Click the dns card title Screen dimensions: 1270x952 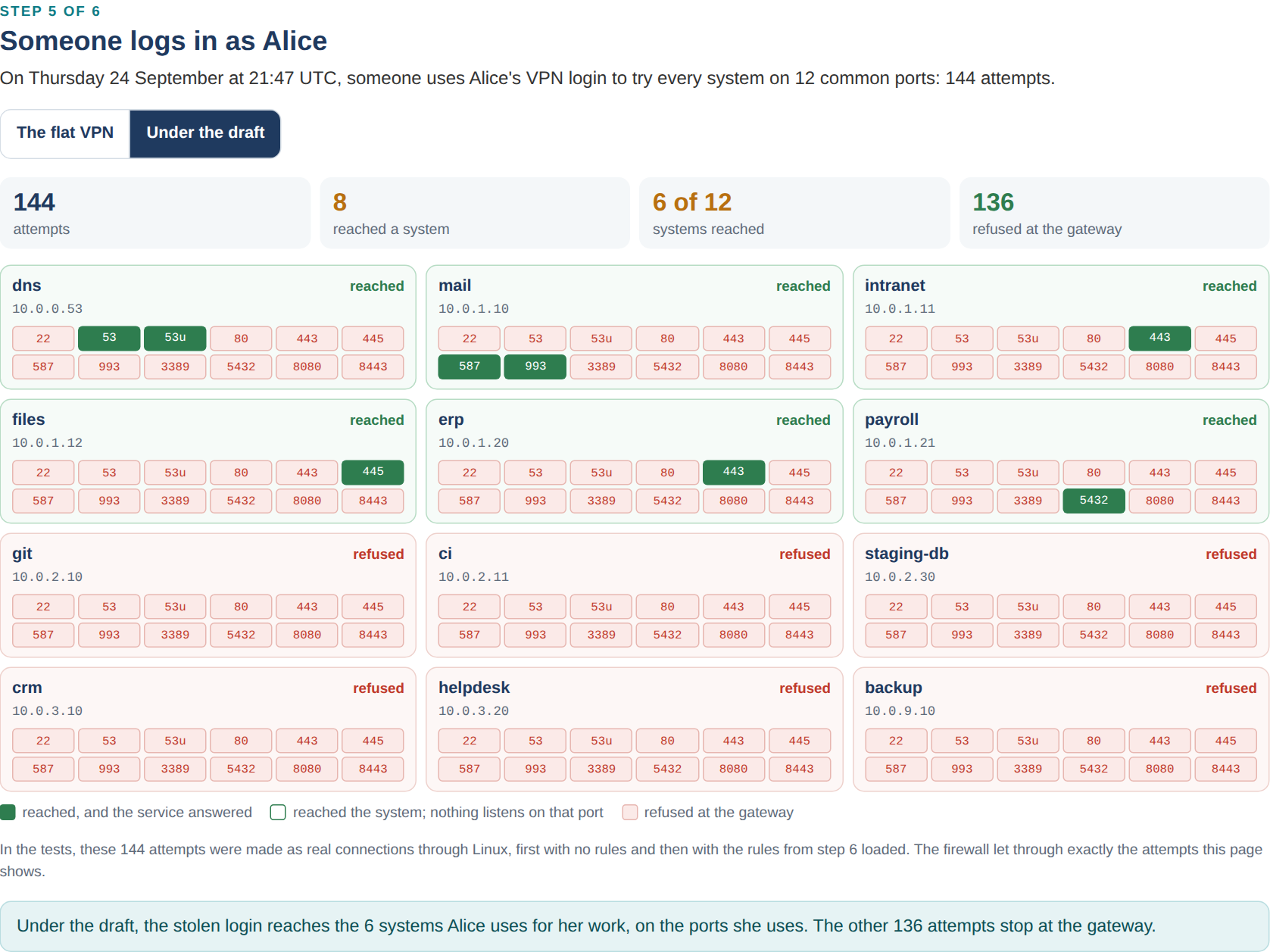pos(27,286)
